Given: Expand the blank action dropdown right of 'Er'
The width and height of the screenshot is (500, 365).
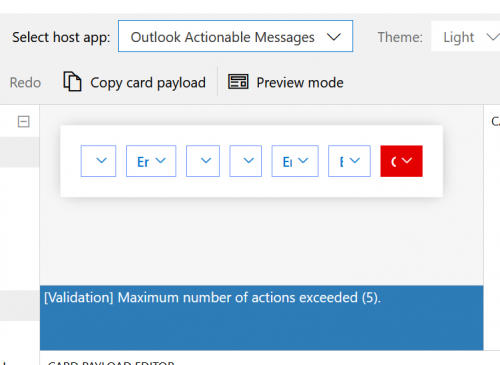Looking at the screenshot, I should pos(203,161).
